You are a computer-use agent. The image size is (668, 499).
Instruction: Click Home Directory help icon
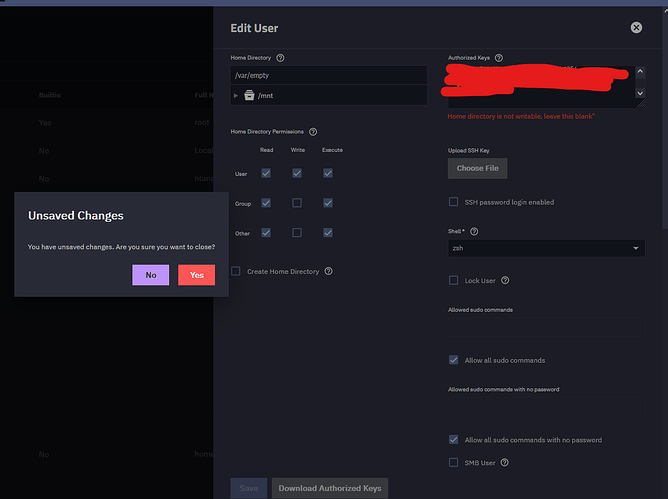point(280,59)
